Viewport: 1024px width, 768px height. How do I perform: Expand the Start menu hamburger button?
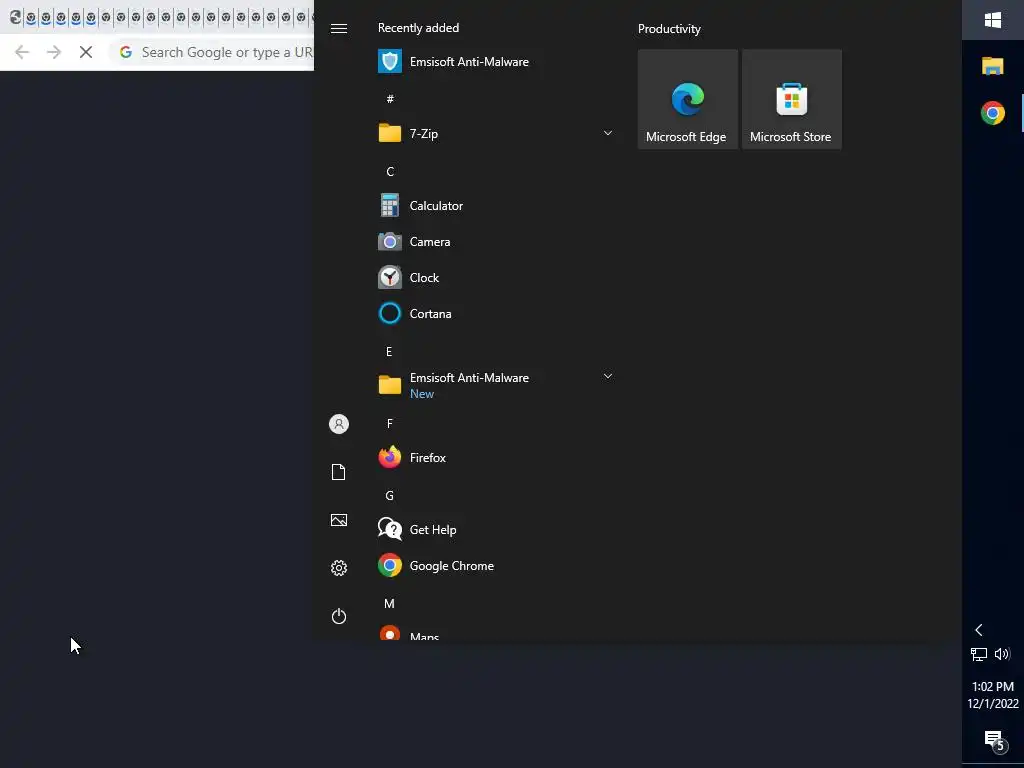(338, 28)
